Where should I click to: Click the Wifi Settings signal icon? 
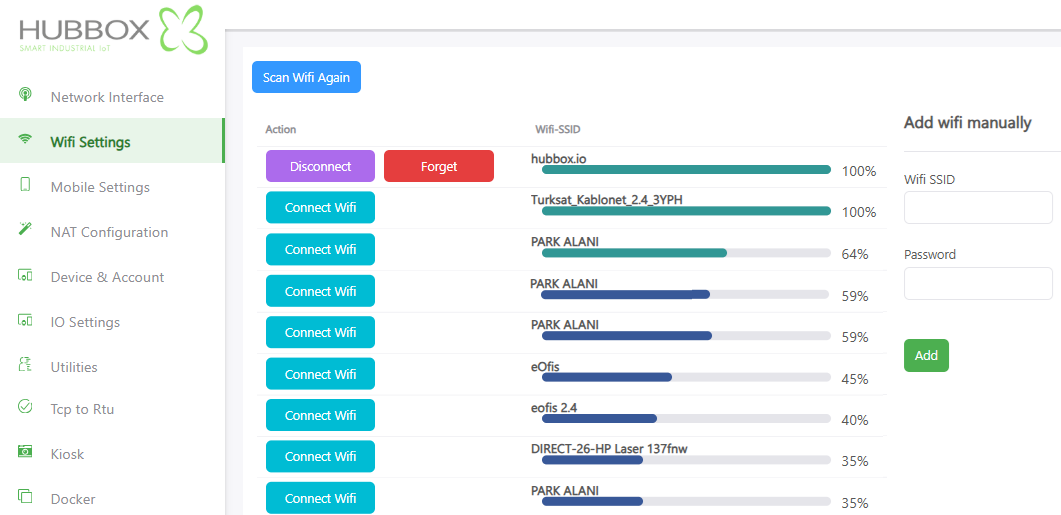point(26,140)
